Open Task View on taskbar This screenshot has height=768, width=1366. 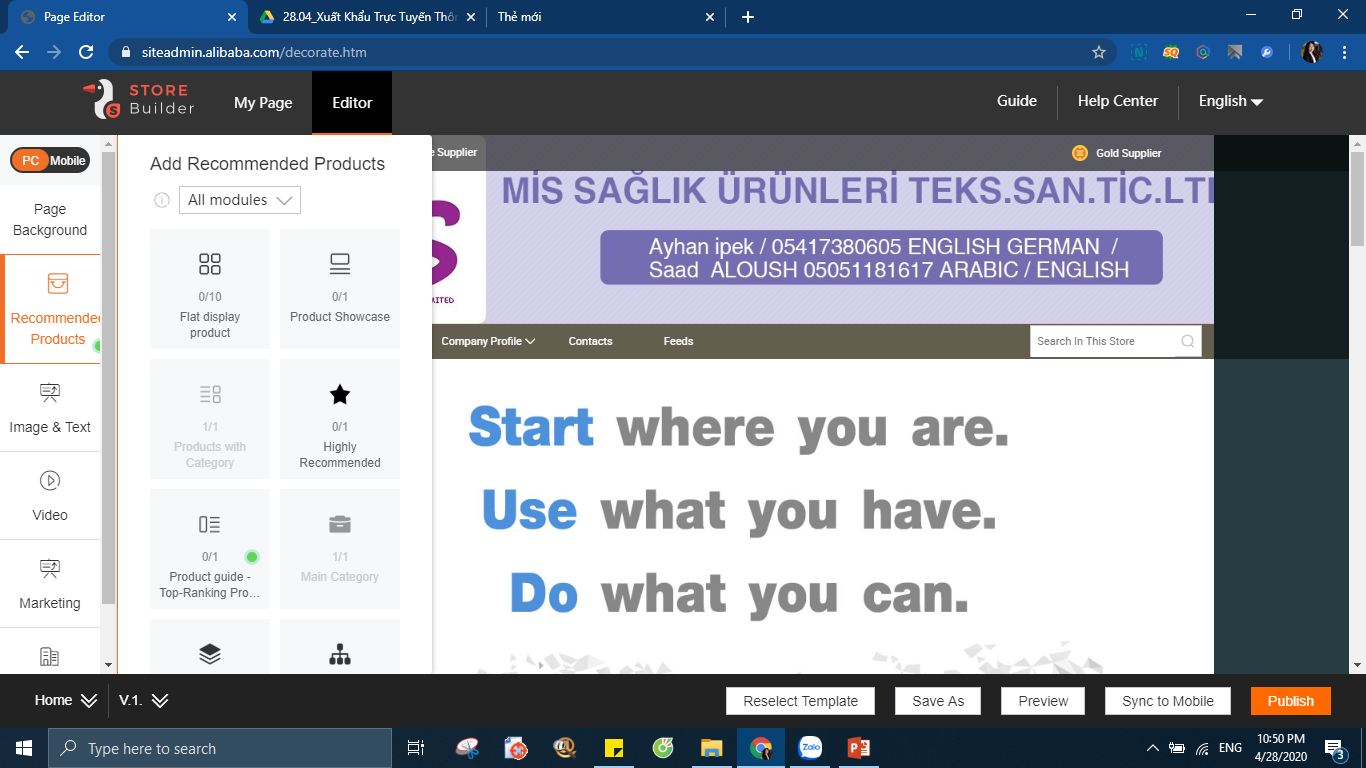click(416, 748)
